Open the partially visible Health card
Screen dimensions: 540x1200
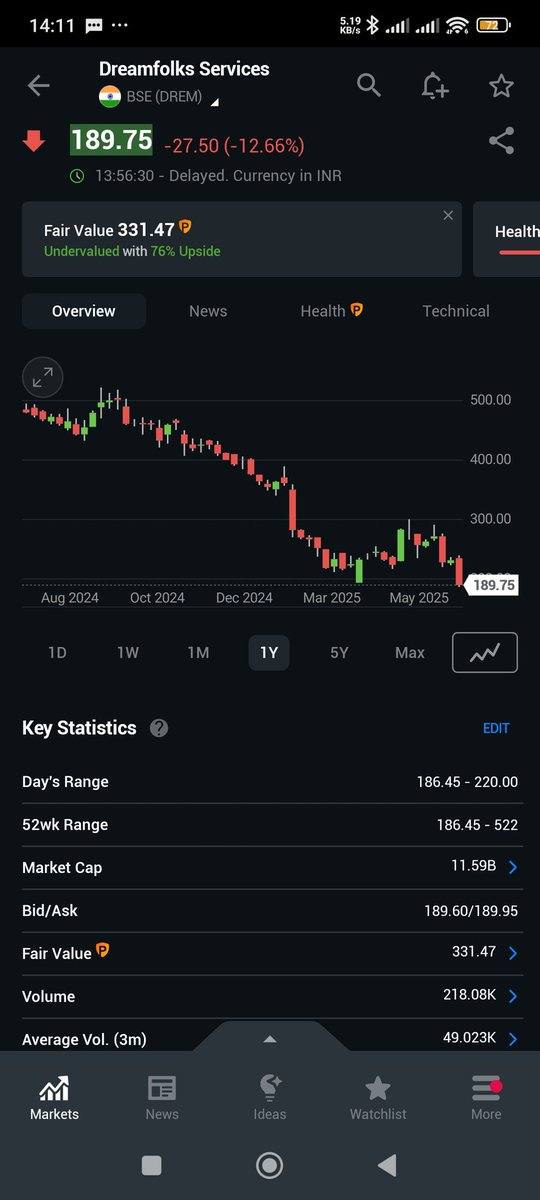point(507,239)
